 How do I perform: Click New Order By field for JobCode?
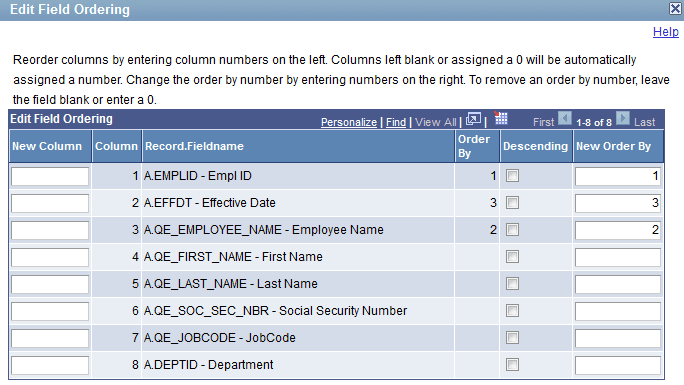(618, 338)
